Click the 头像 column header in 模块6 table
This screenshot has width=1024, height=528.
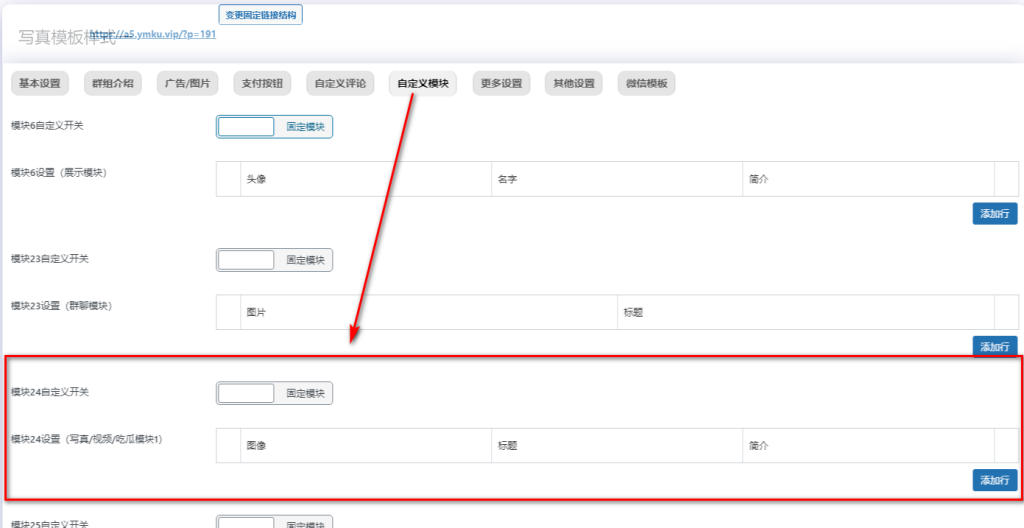(256, 179)
